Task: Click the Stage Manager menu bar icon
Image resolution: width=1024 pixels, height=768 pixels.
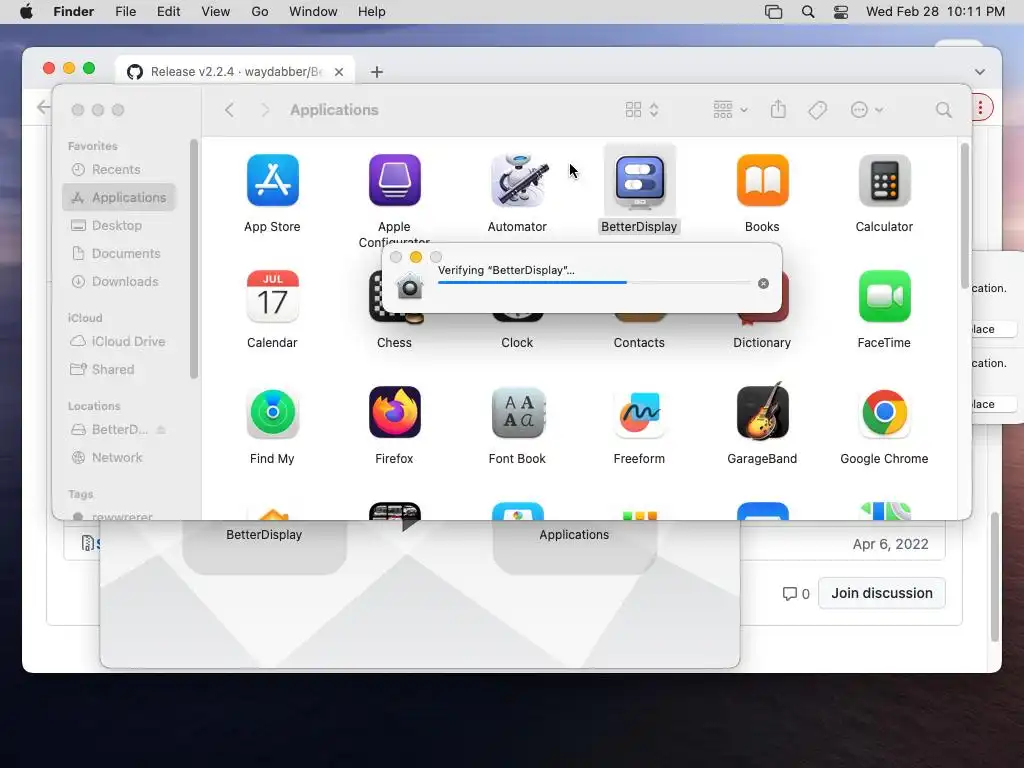Action: pos(773,12)
